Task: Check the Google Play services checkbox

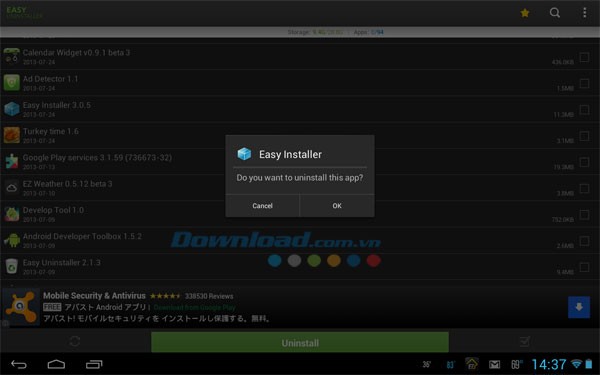Action: coord(584,162)
